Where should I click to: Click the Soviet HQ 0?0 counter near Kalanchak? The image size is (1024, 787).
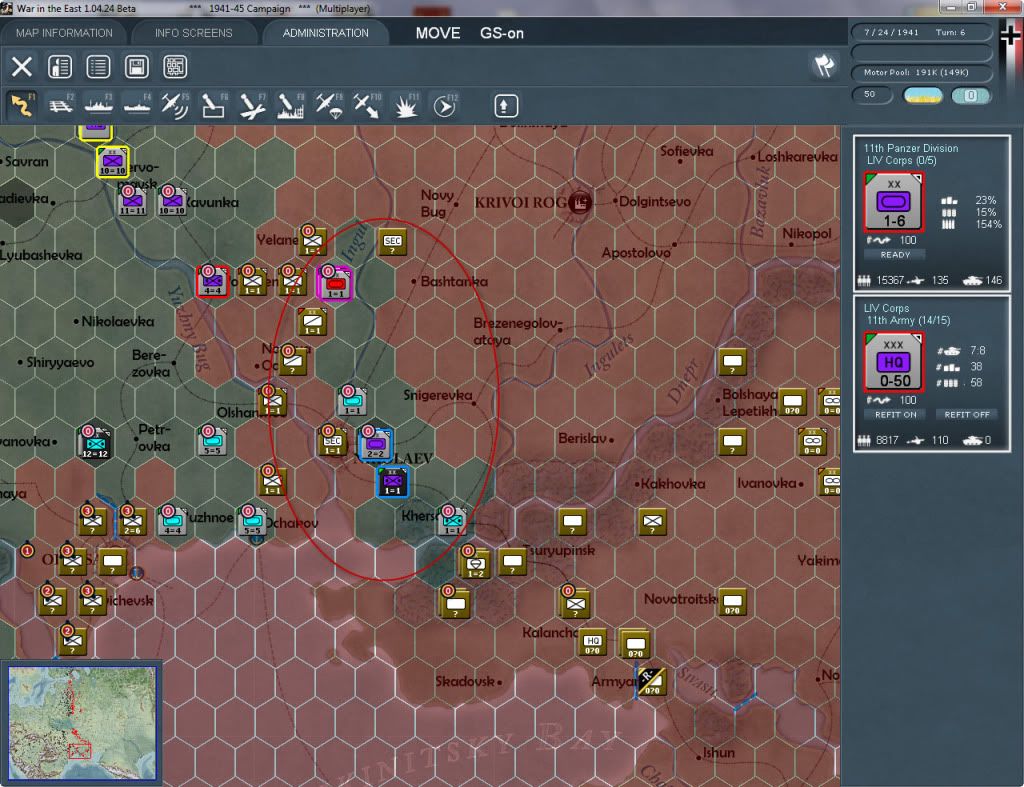pyautogui.click(x=592, y=642)
